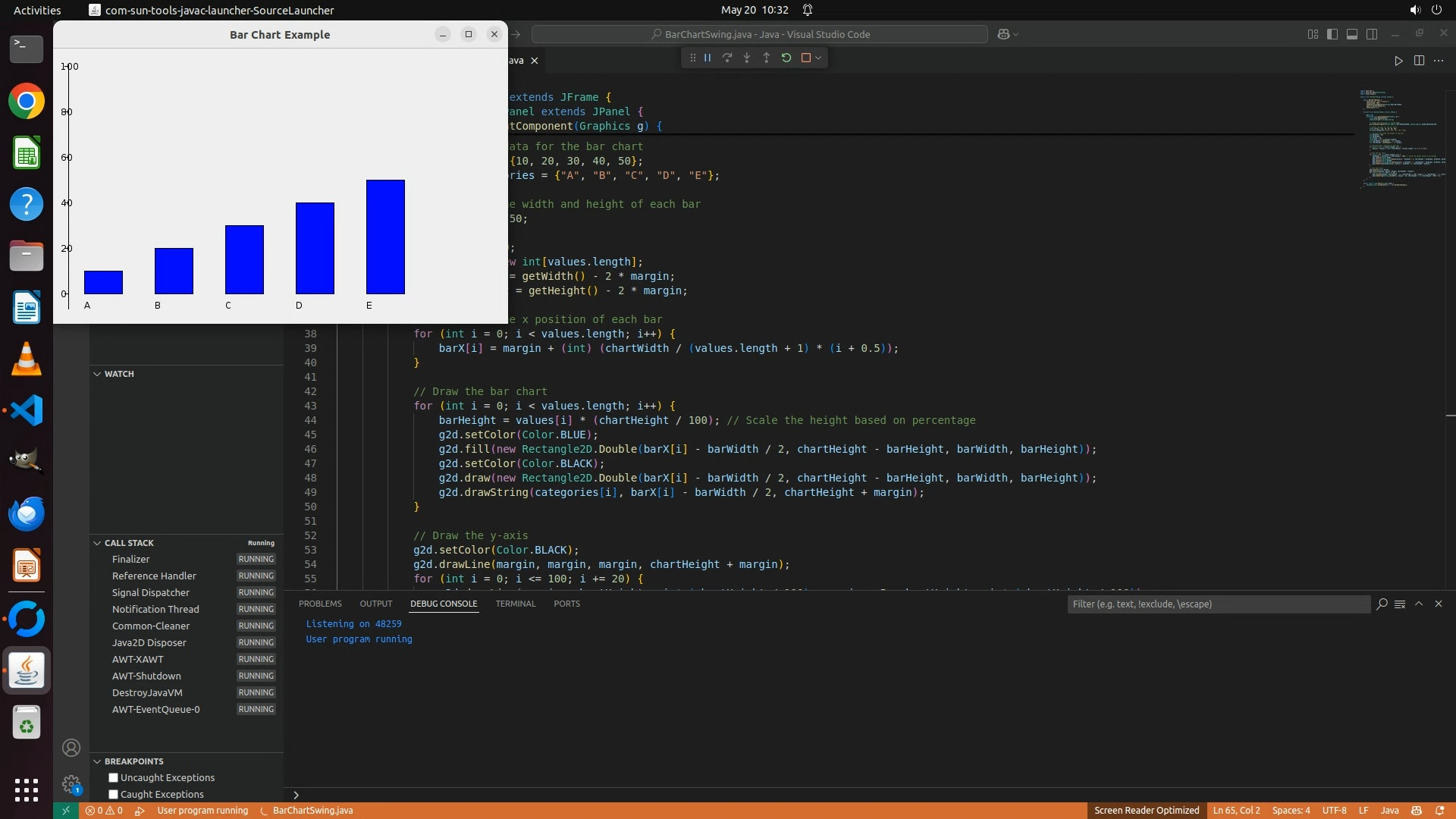Open language mode Java in status bar
This screenshot has width=1456, height=819.
1389,811
